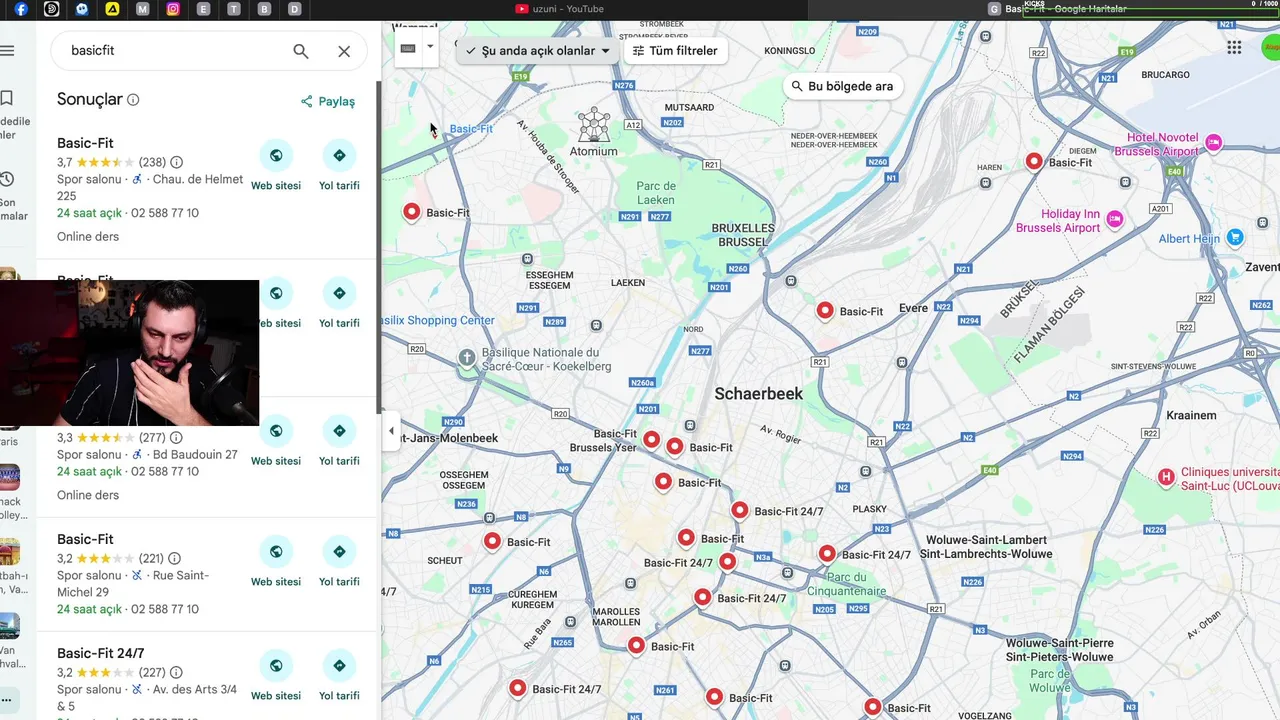Image resolution: width=1280 pixels, height=720 pixels.
Task: Open the yellow triangle icon pinned tab
Action: coord(112,9)
